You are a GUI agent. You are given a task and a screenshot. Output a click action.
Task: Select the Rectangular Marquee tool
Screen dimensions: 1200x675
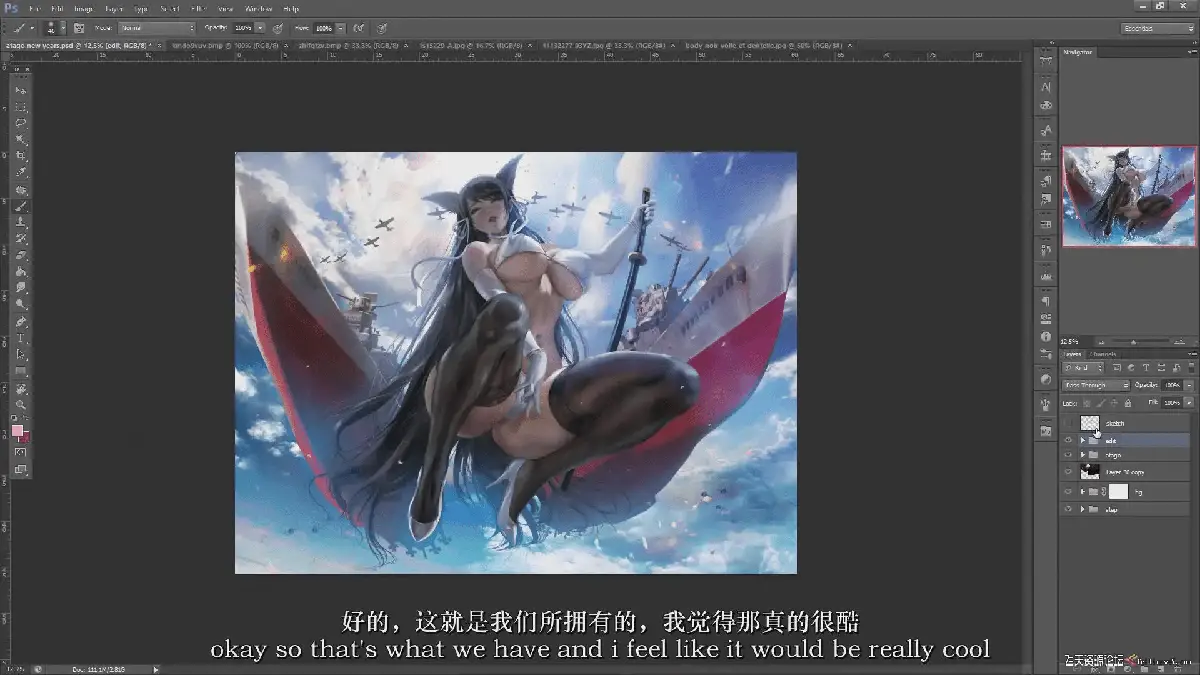(21, 107)
